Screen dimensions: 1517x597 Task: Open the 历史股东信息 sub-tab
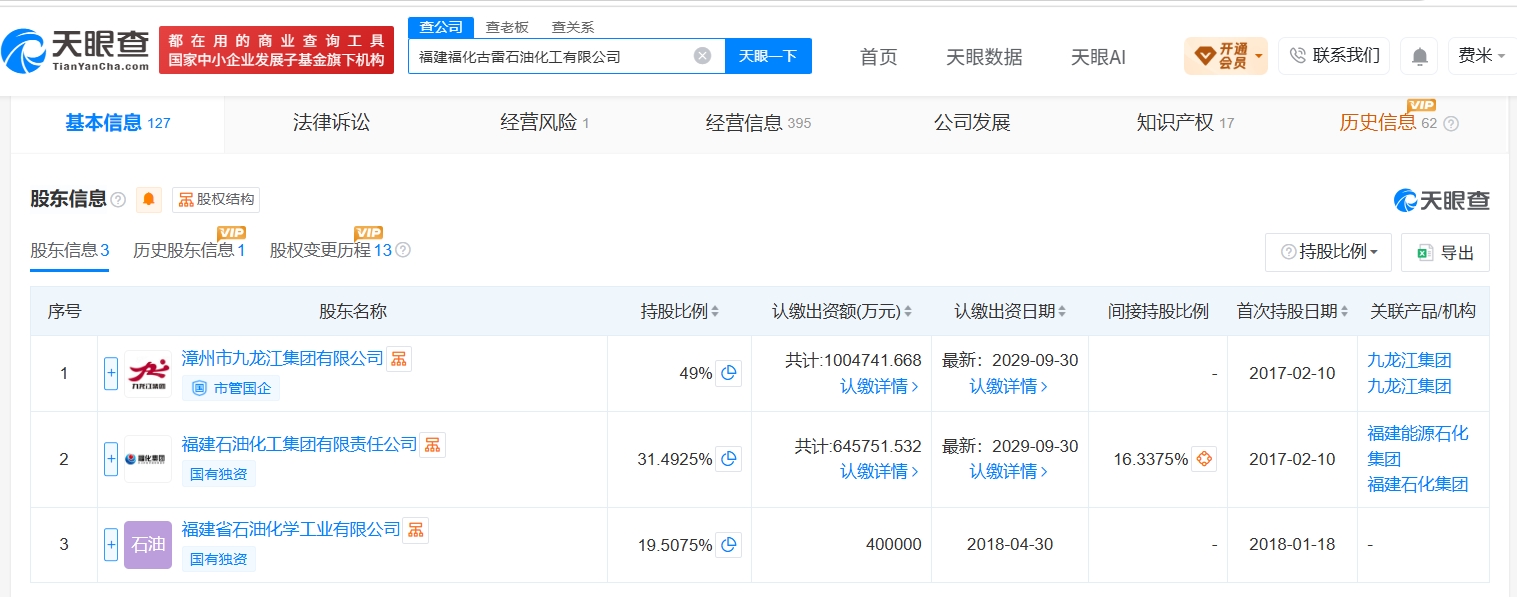189,250
